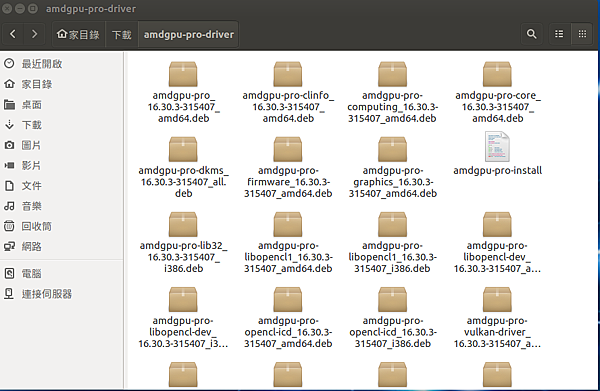600x391 pixels.
Task: Select the amdgpu-pro-install script icon
Action: pyautogui.click(x=497, y=147)
